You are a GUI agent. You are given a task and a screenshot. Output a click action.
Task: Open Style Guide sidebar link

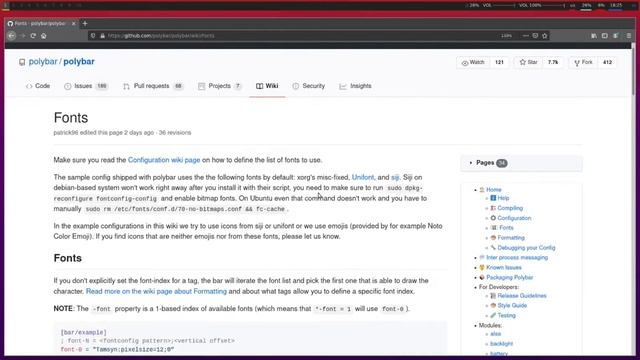click(x=512, y=306)
